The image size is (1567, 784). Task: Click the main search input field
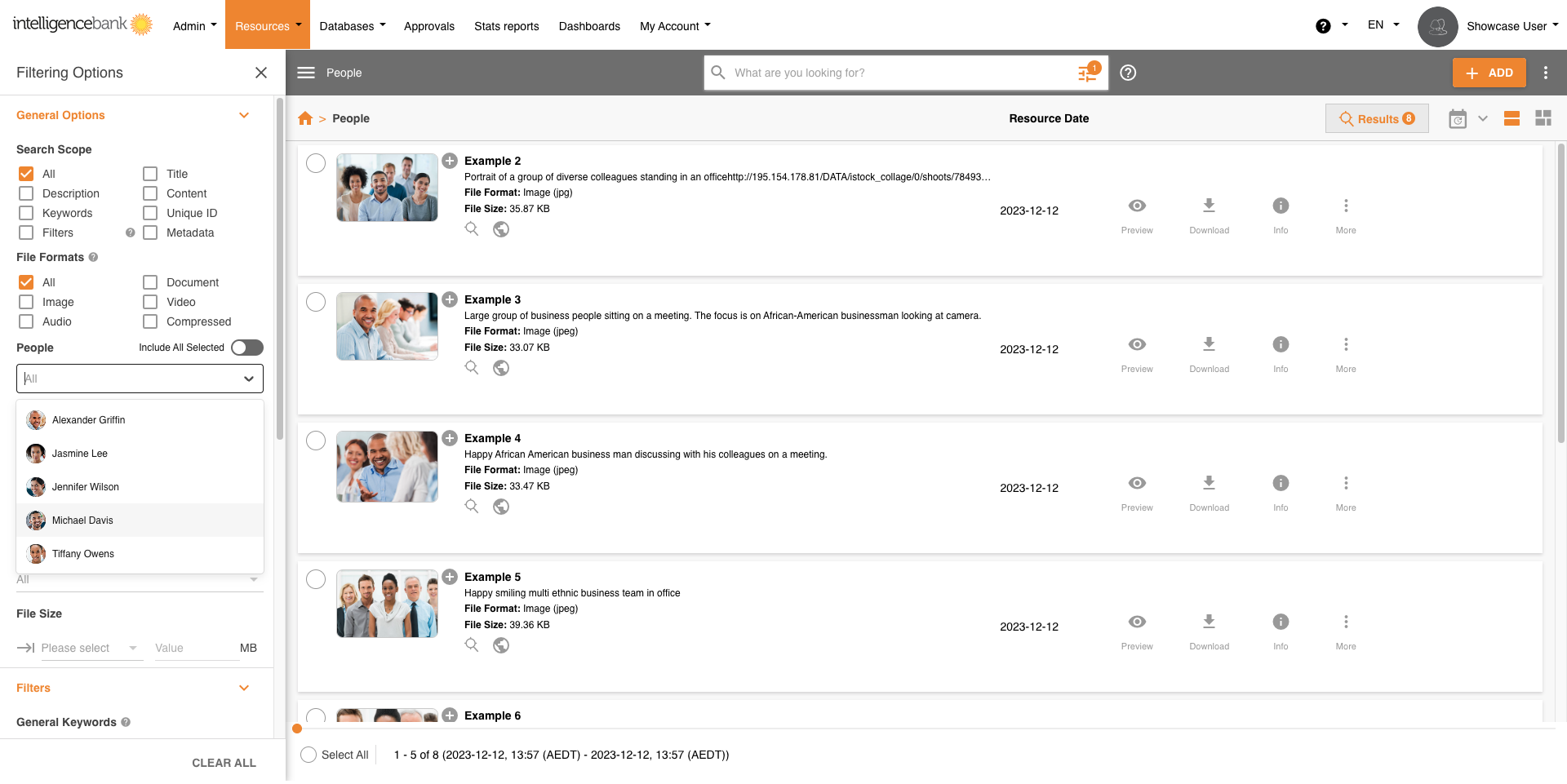pyautogui.click(x=898, y=73)
